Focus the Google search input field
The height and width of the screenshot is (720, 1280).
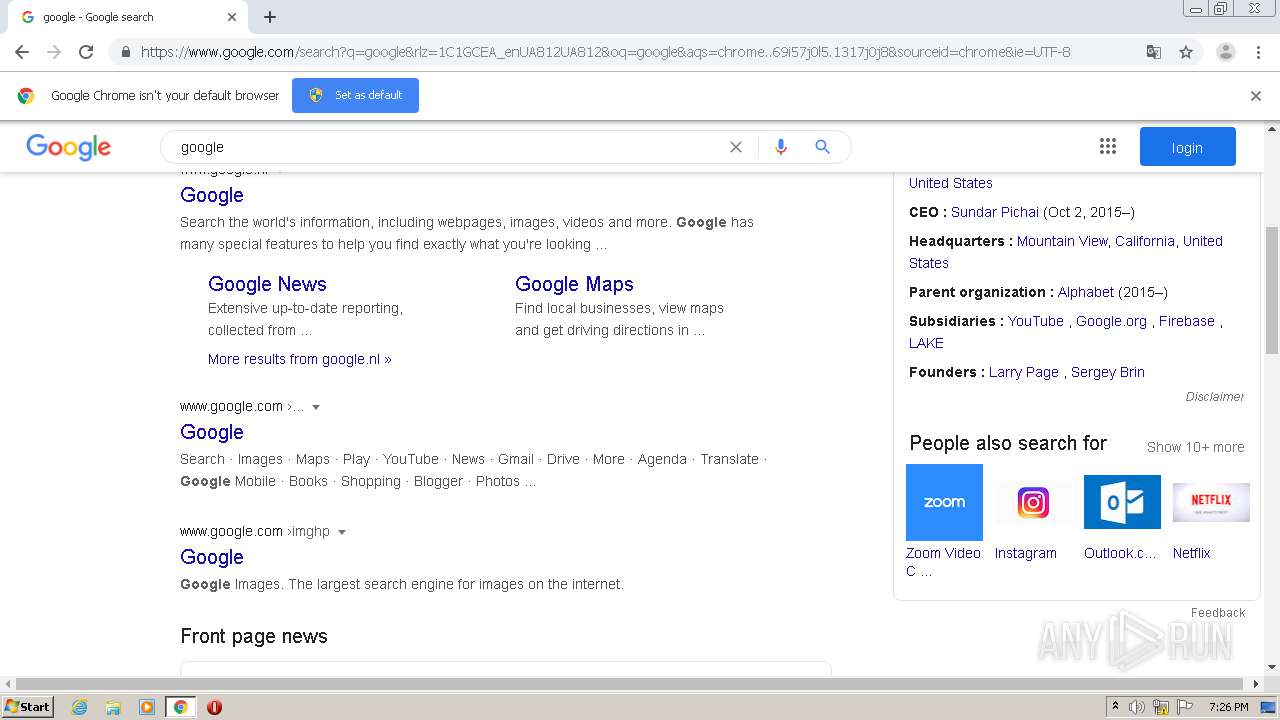[450, 147]
